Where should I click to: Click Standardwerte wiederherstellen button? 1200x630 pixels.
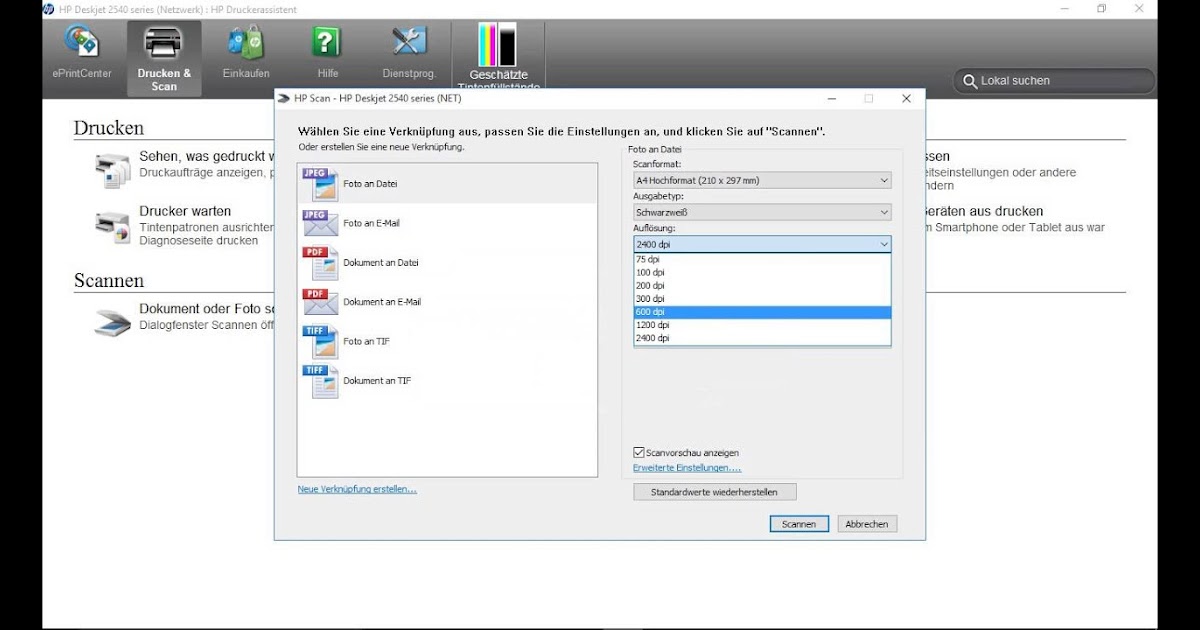point(715,492)
